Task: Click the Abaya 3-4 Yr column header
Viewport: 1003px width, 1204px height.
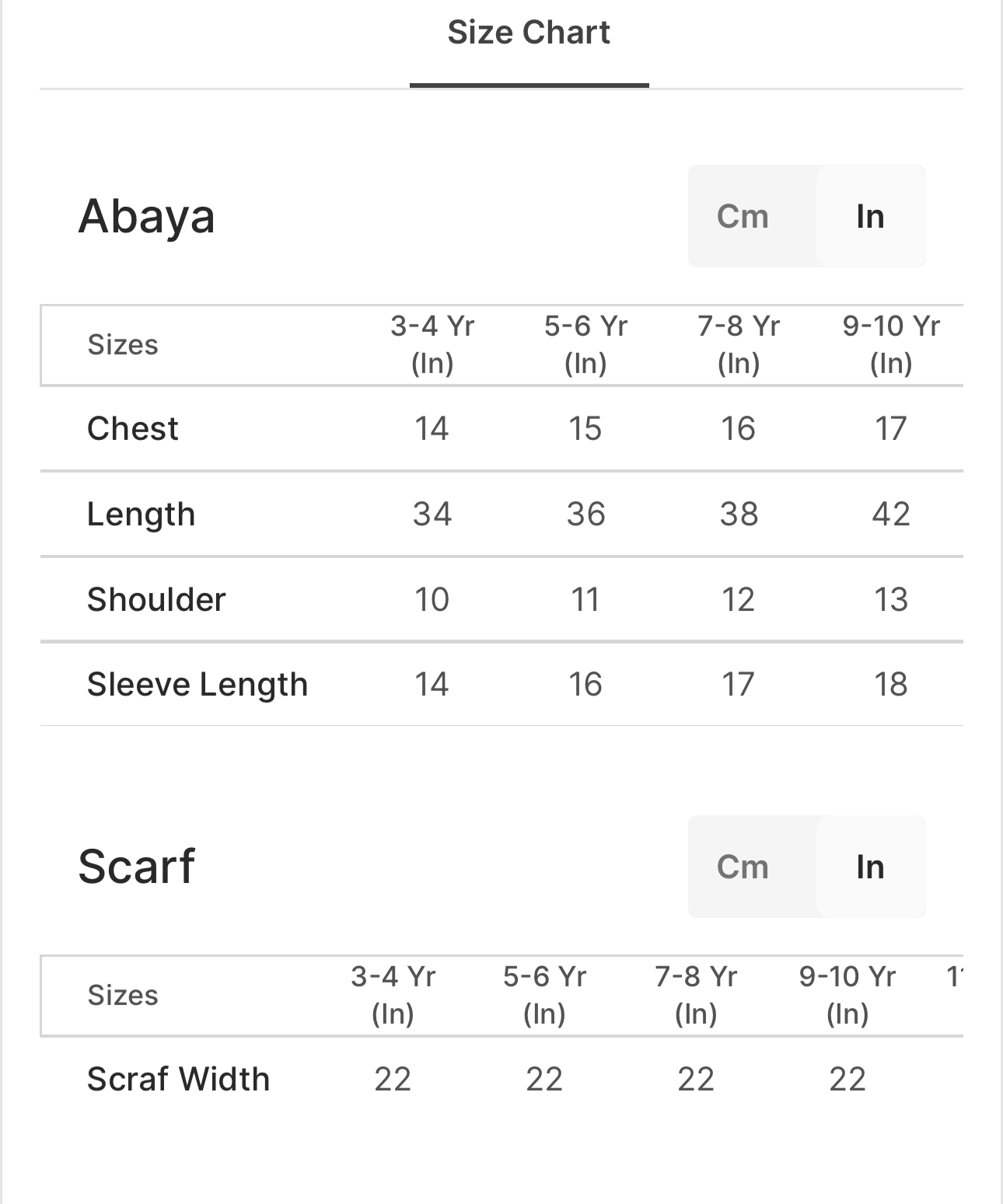Action: pos(432,344)
